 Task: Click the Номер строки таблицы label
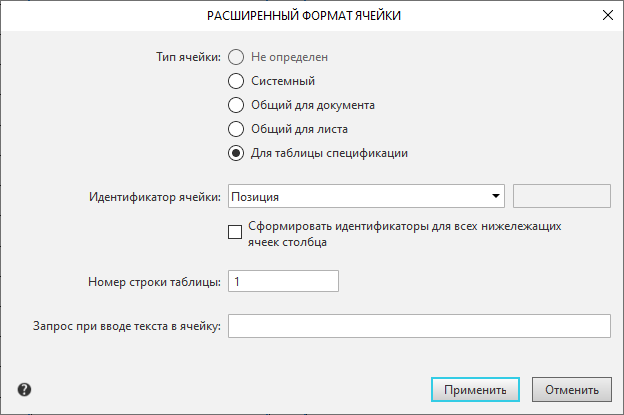click(x=154, y=282)
